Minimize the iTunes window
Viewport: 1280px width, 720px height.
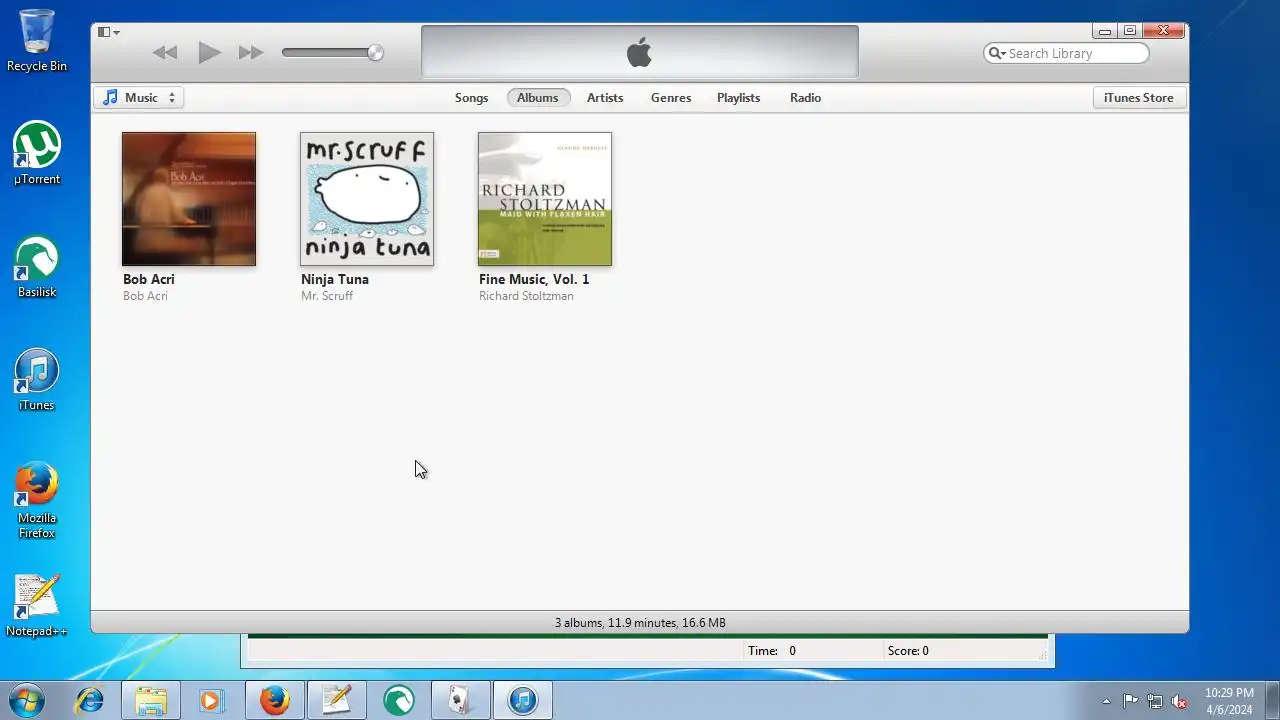pyautogui.click(x=1104, y=31)
